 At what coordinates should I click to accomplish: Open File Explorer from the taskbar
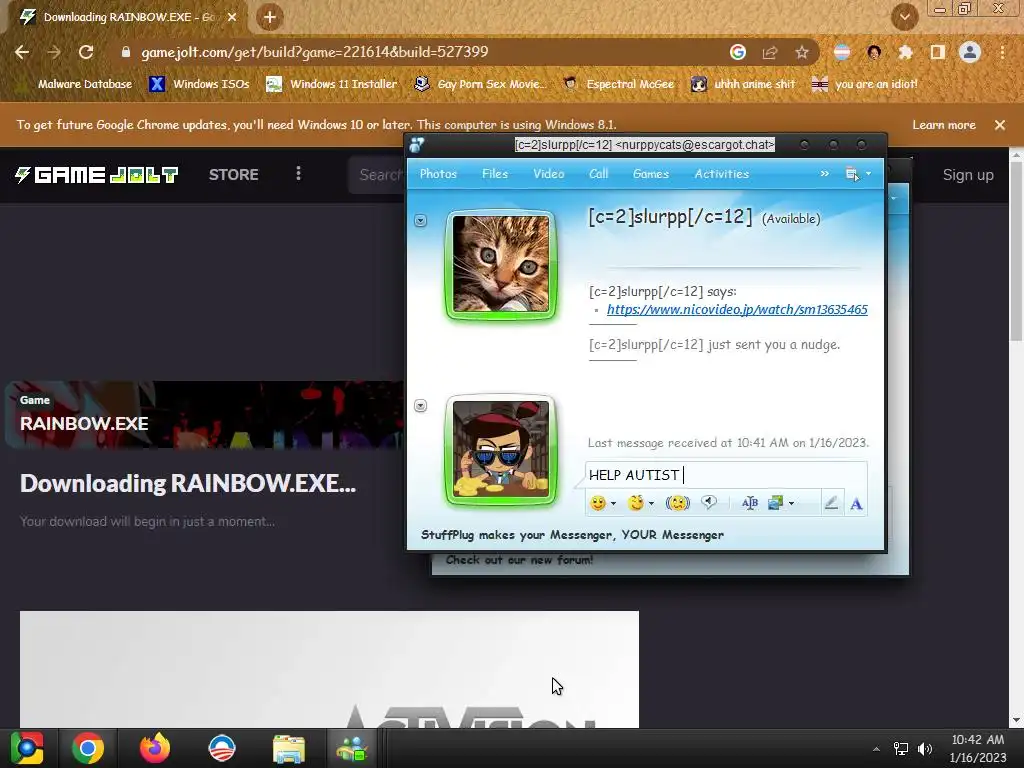click(x=289, y=748)
